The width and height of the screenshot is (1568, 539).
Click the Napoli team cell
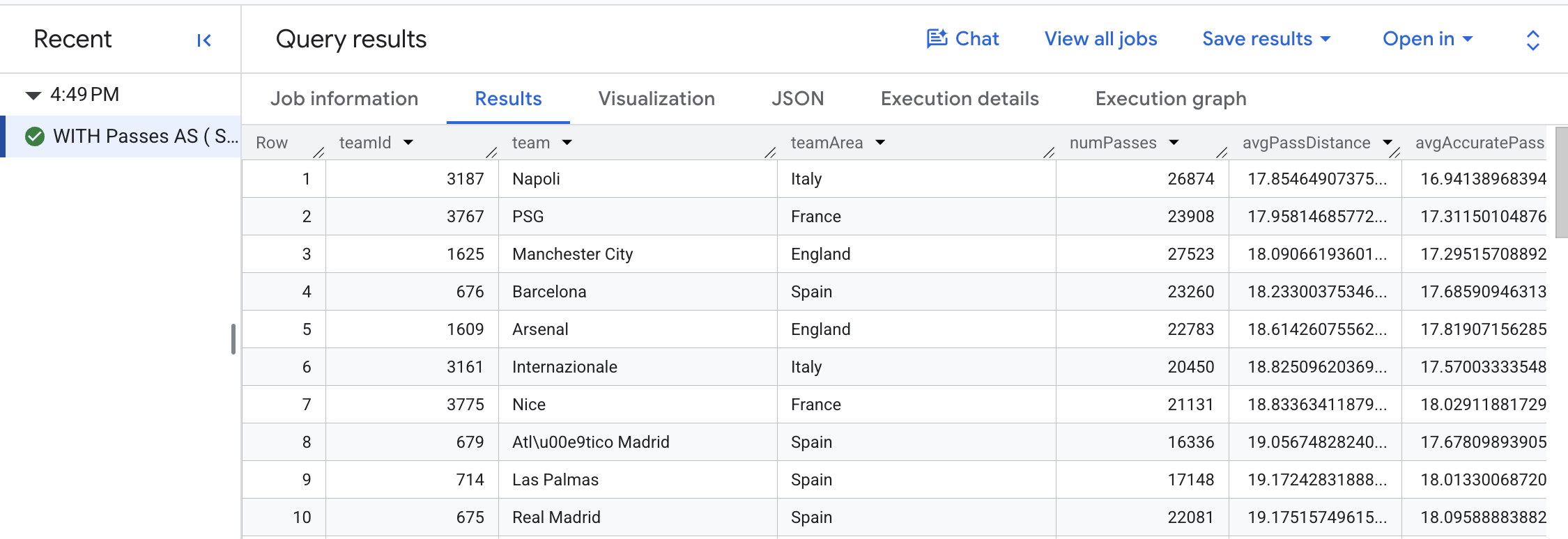(x=638, y=179)
